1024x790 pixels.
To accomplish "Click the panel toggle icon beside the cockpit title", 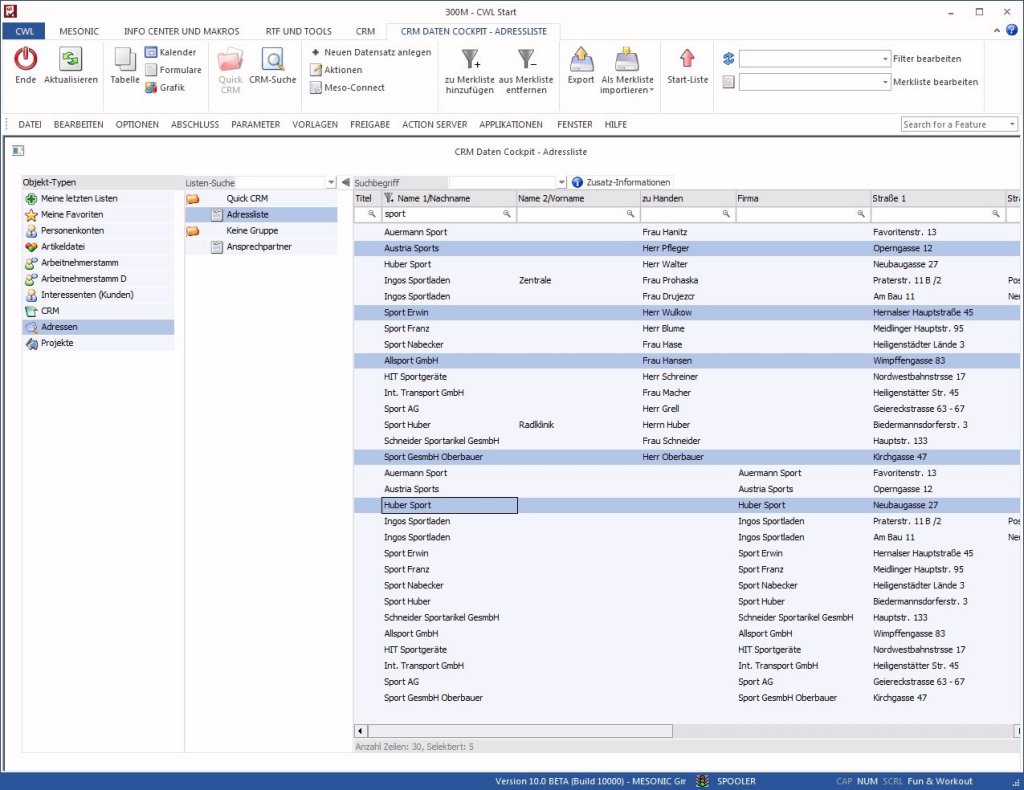I will [18, 151].
